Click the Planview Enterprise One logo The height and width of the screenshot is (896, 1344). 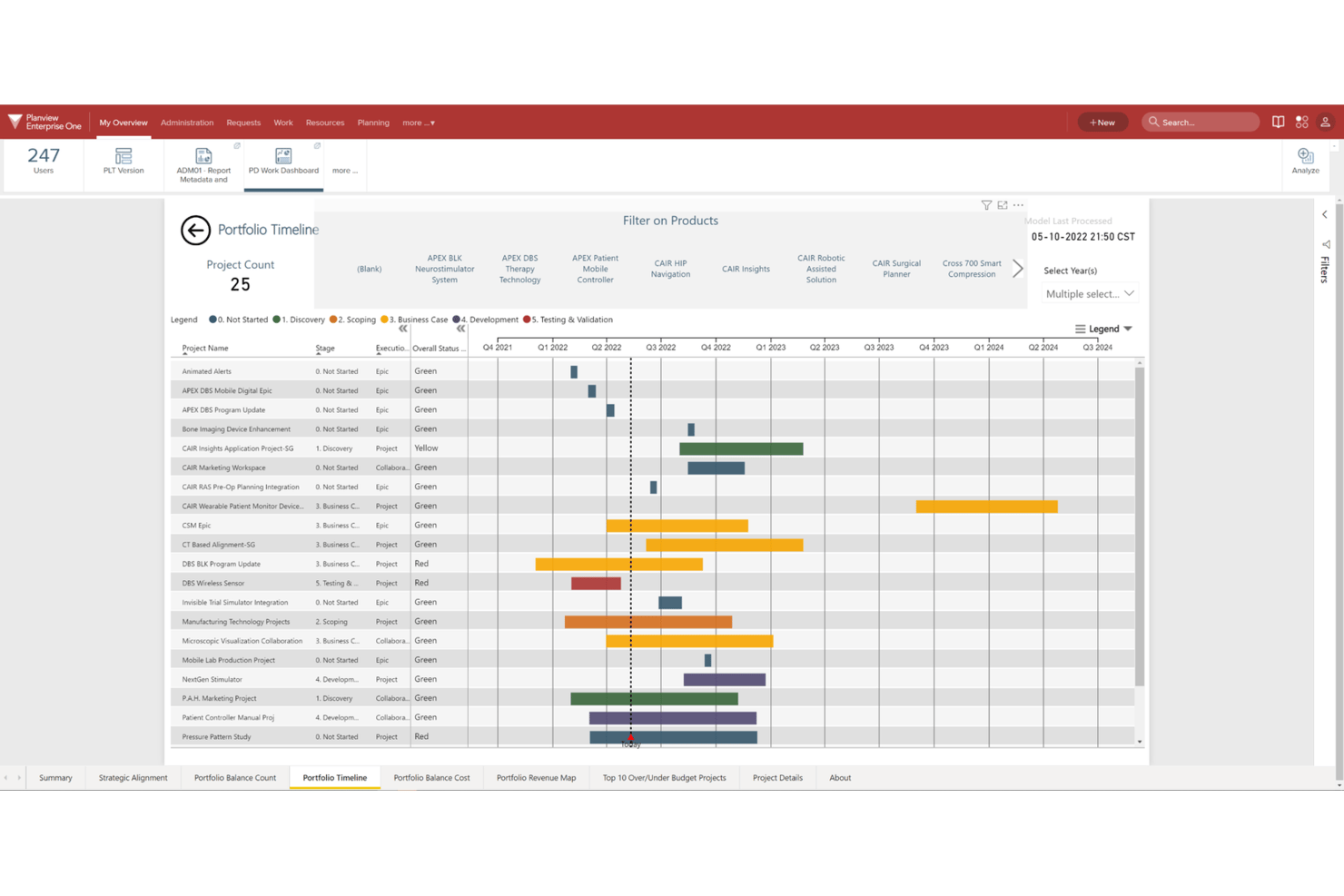[44, 122]
